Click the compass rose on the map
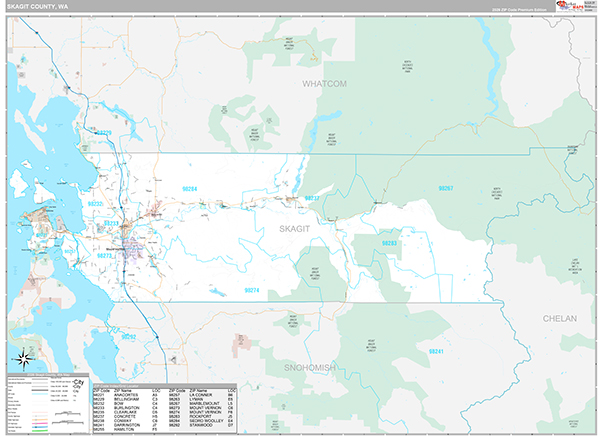Screen dimensions: 600x436 (x=24, y=359)
